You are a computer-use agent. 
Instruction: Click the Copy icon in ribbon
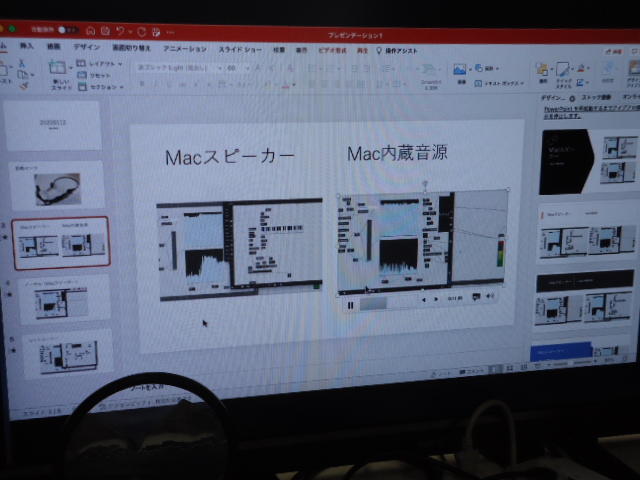click(22, 74)
